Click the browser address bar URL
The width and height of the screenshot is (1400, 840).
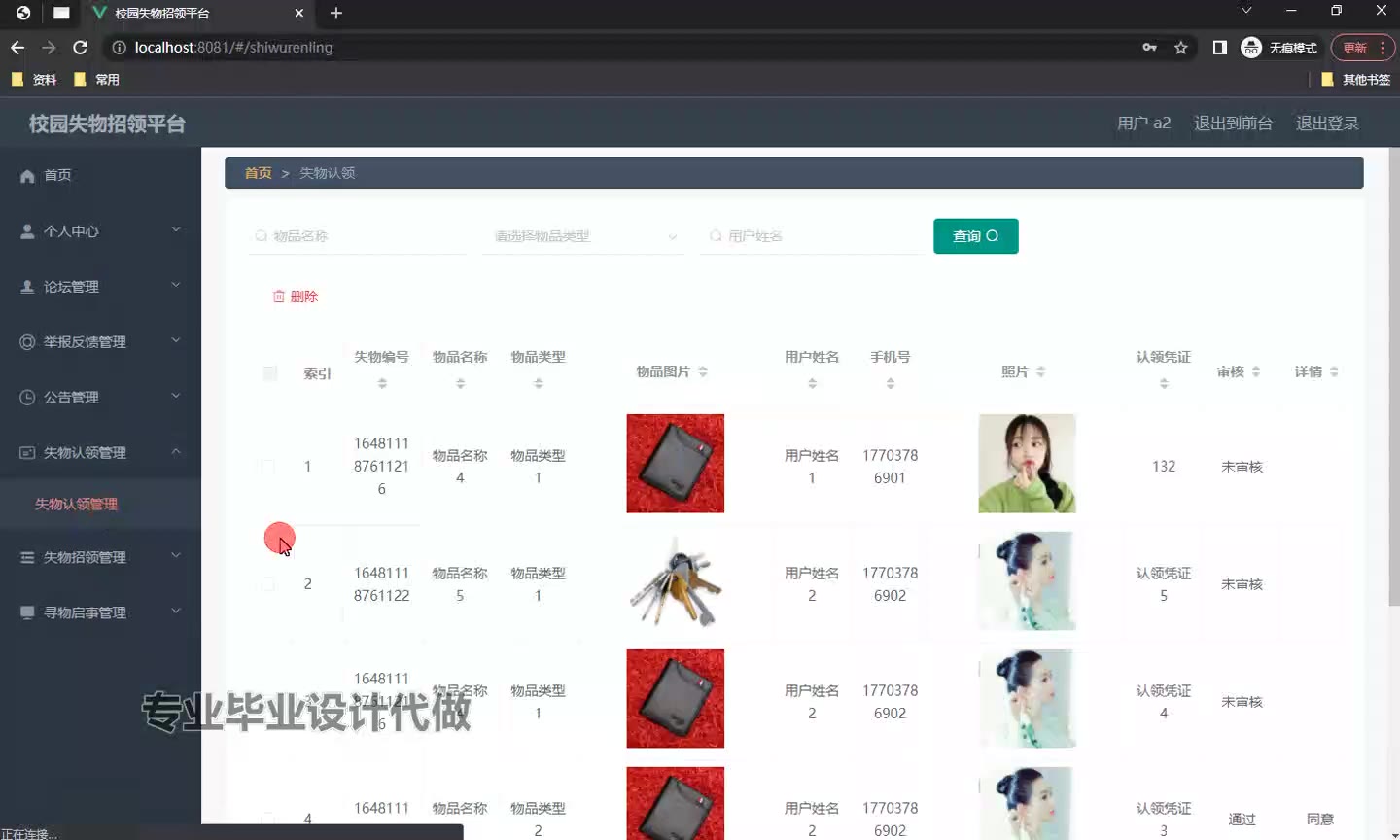233,47
